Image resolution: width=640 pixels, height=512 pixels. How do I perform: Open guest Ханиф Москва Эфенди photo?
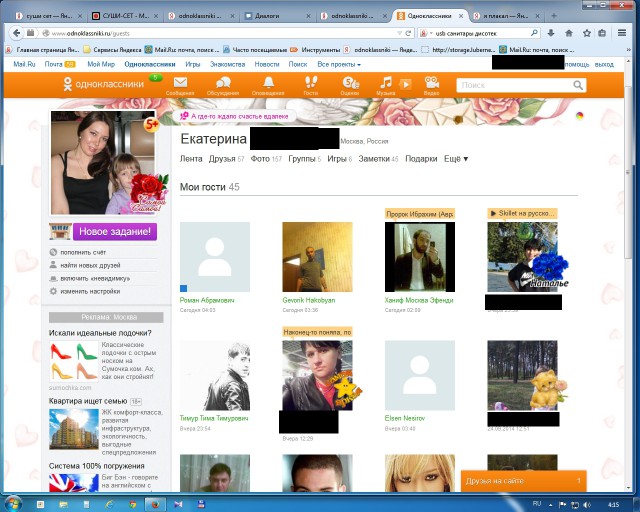(420, 257)
